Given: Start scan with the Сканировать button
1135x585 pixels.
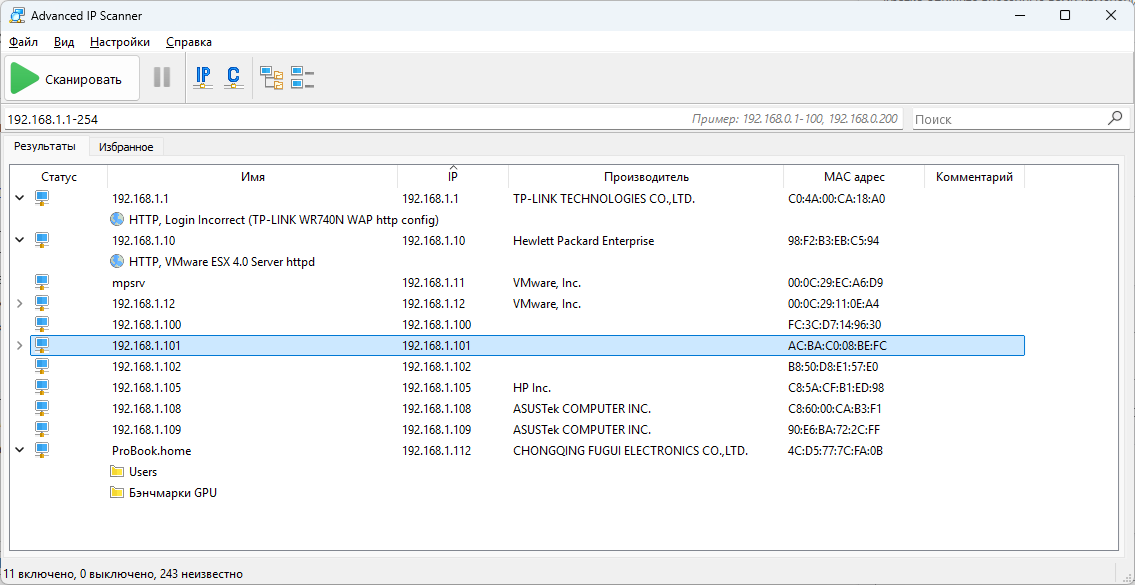Looking at the screenshot, I should click(72, 78).
